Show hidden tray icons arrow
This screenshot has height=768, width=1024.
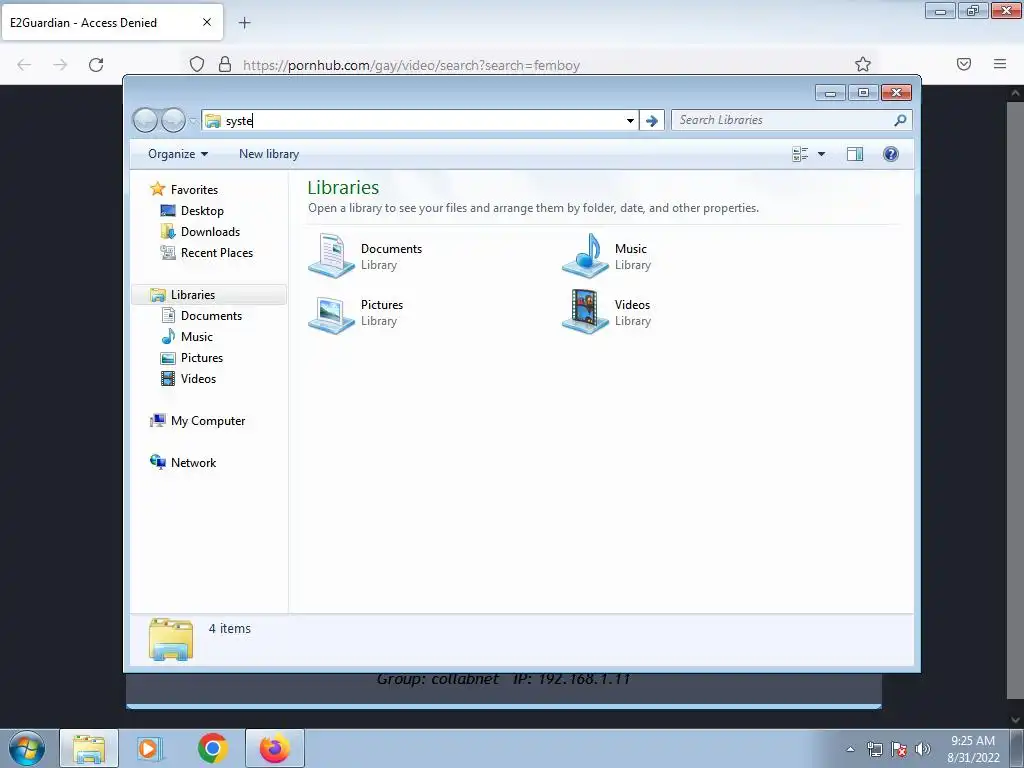(x=850, y=749)
